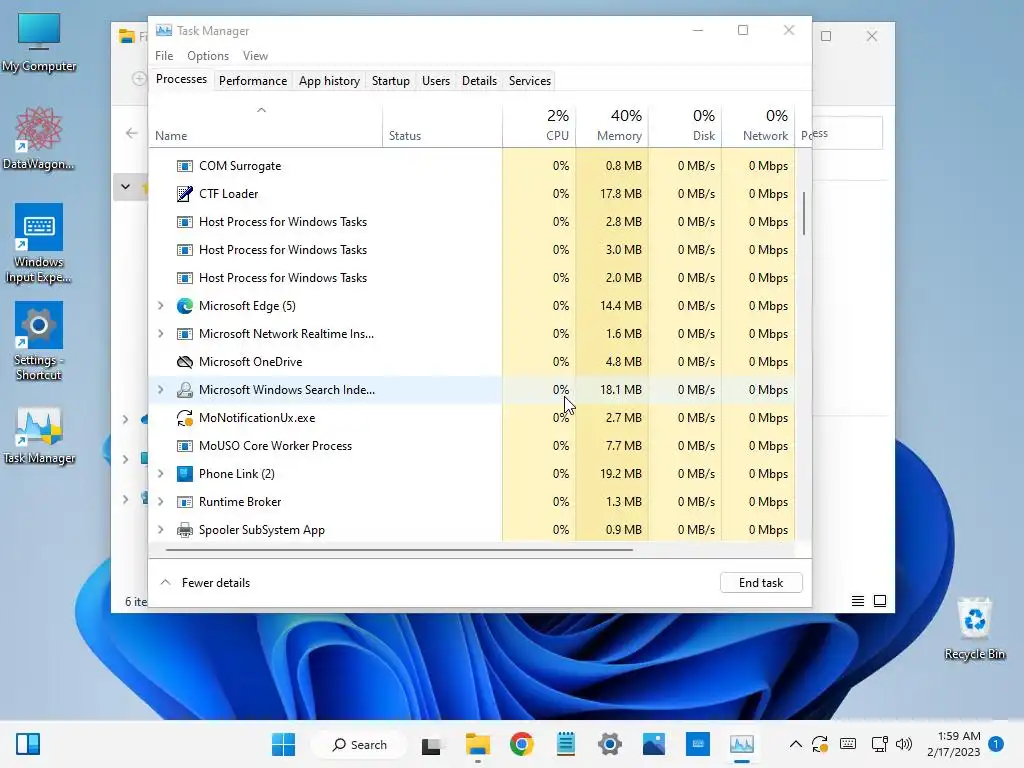Expand the Spooler SubSystem App process
The image size is (1024, 768).
click(x=161, y=530)
